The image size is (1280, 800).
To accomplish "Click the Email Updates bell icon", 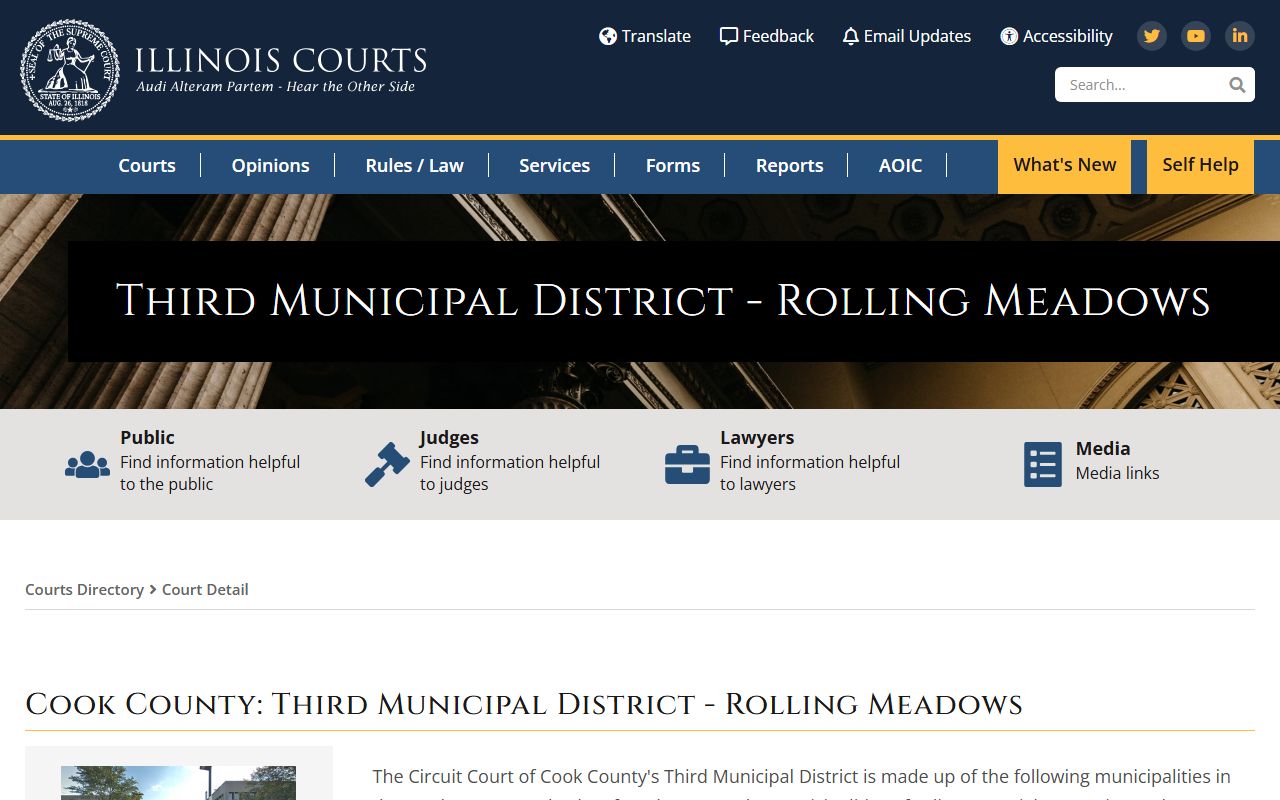I will 851,36.
